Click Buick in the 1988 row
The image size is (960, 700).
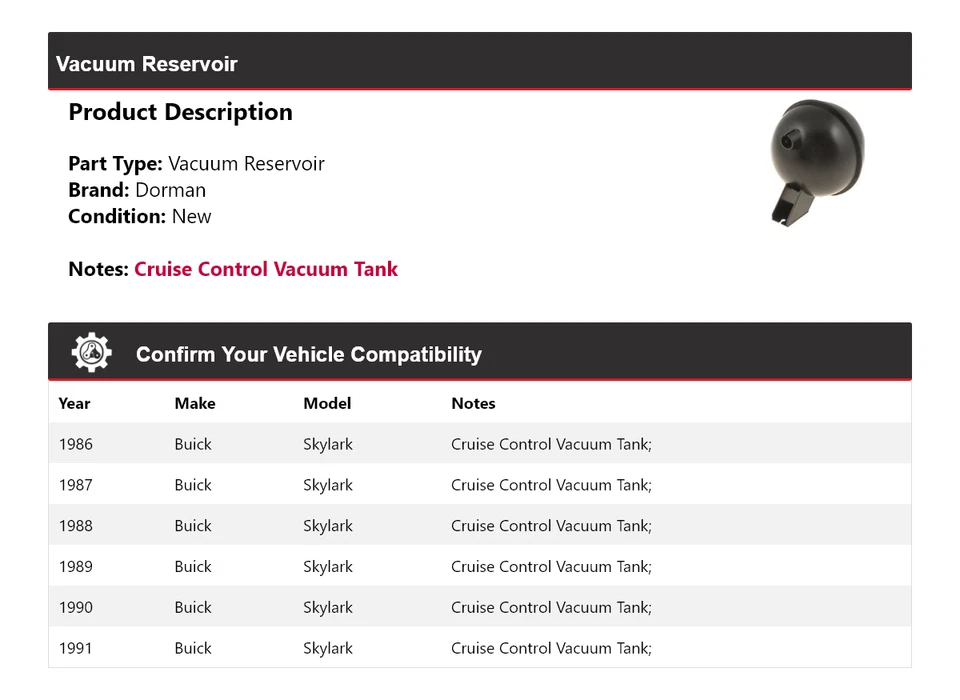point(193,525)
